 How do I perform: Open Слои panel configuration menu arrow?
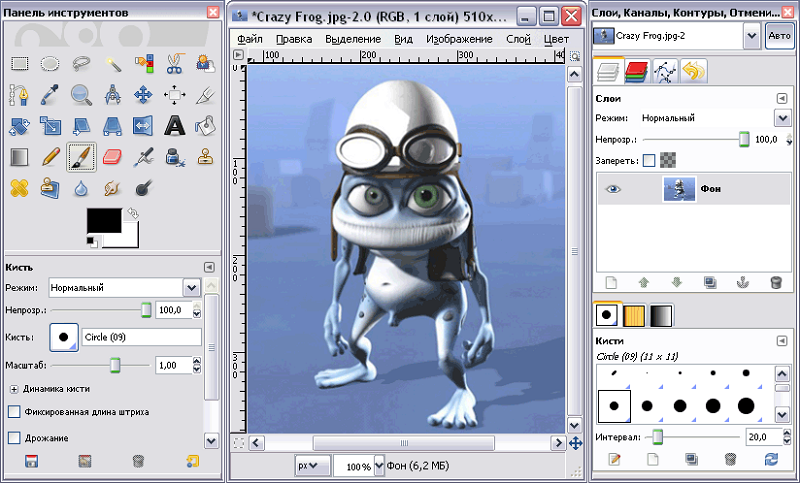[782, 98]
